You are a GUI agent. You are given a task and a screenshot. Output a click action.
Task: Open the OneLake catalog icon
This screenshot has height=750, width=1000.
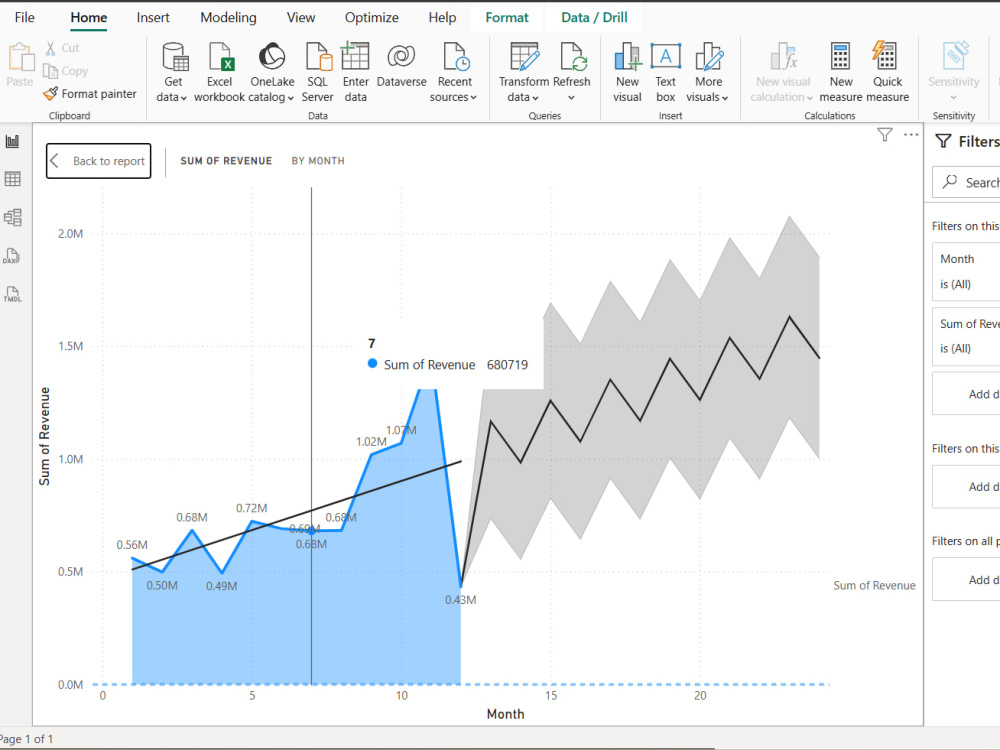coord(272,56)
